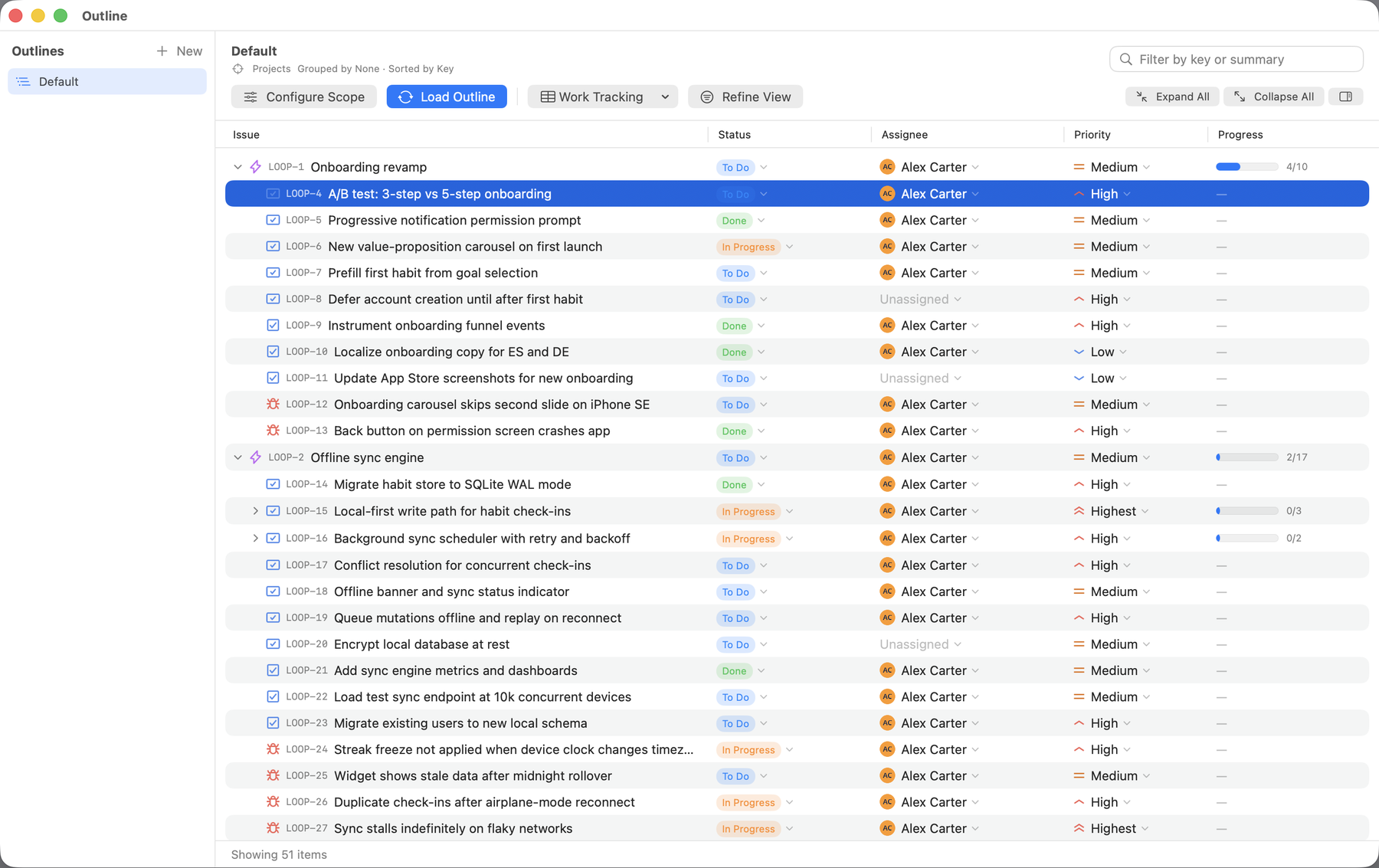Viewport: 1379px width, 868px height.
Task: Click the task checkbox icon for LOOP-9
Action: click(x=273, y=326)
